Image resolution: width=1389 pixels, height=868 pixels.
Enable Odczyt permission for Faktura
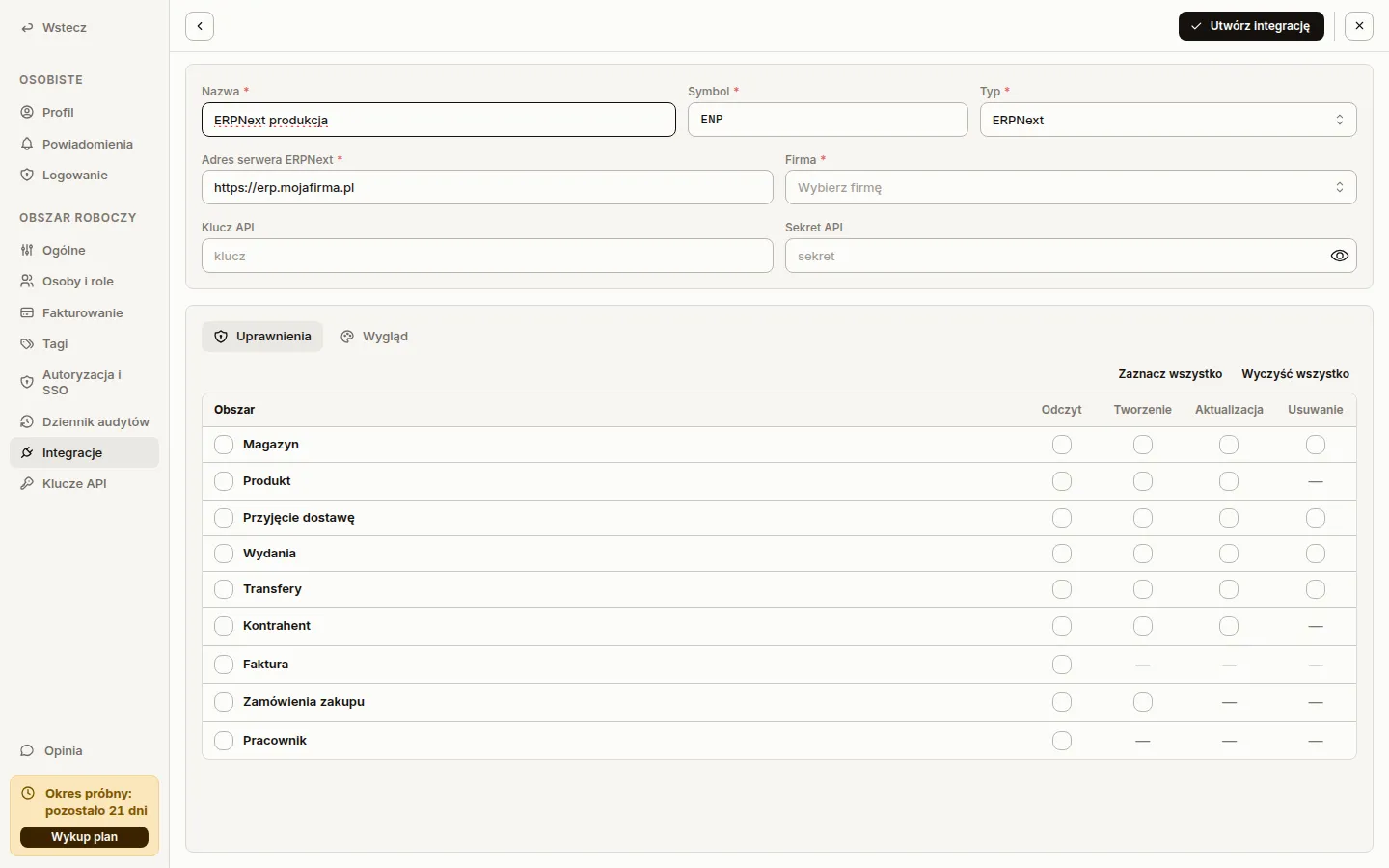coord(1062,665)
